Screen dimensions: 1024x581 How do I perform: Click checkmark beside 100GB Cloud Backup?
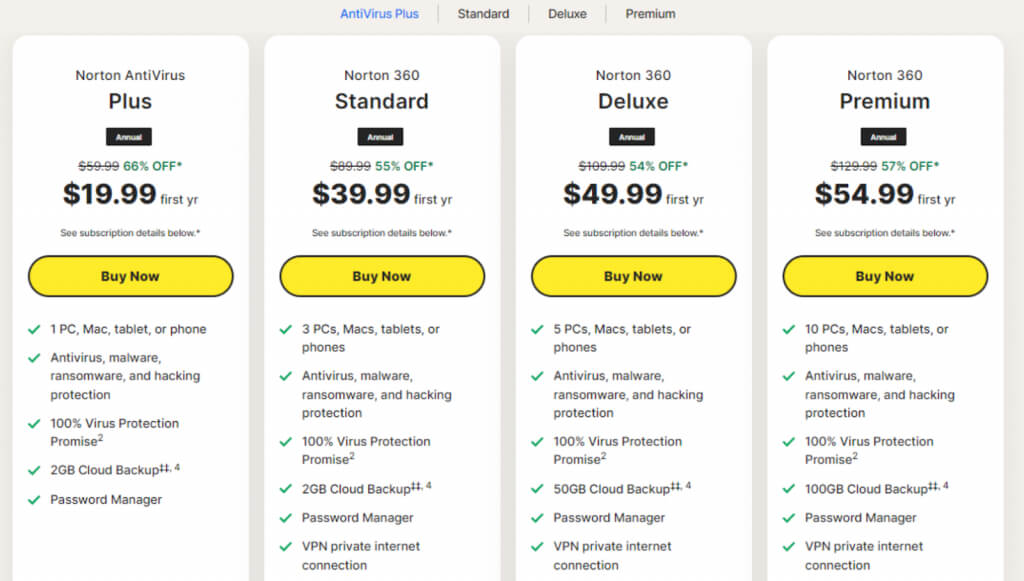789,489
